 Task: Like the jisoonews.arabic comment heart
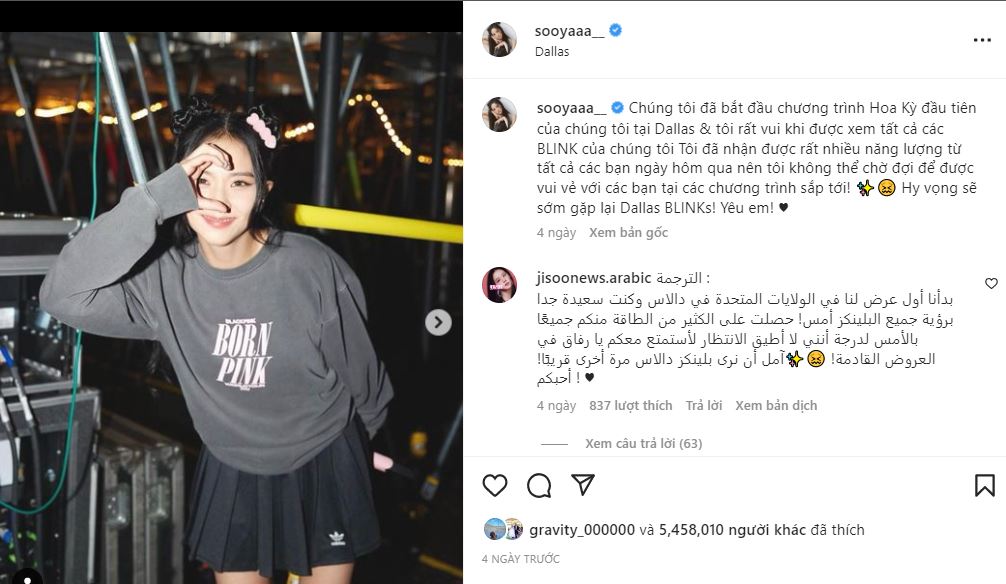(x=991, y=283)
